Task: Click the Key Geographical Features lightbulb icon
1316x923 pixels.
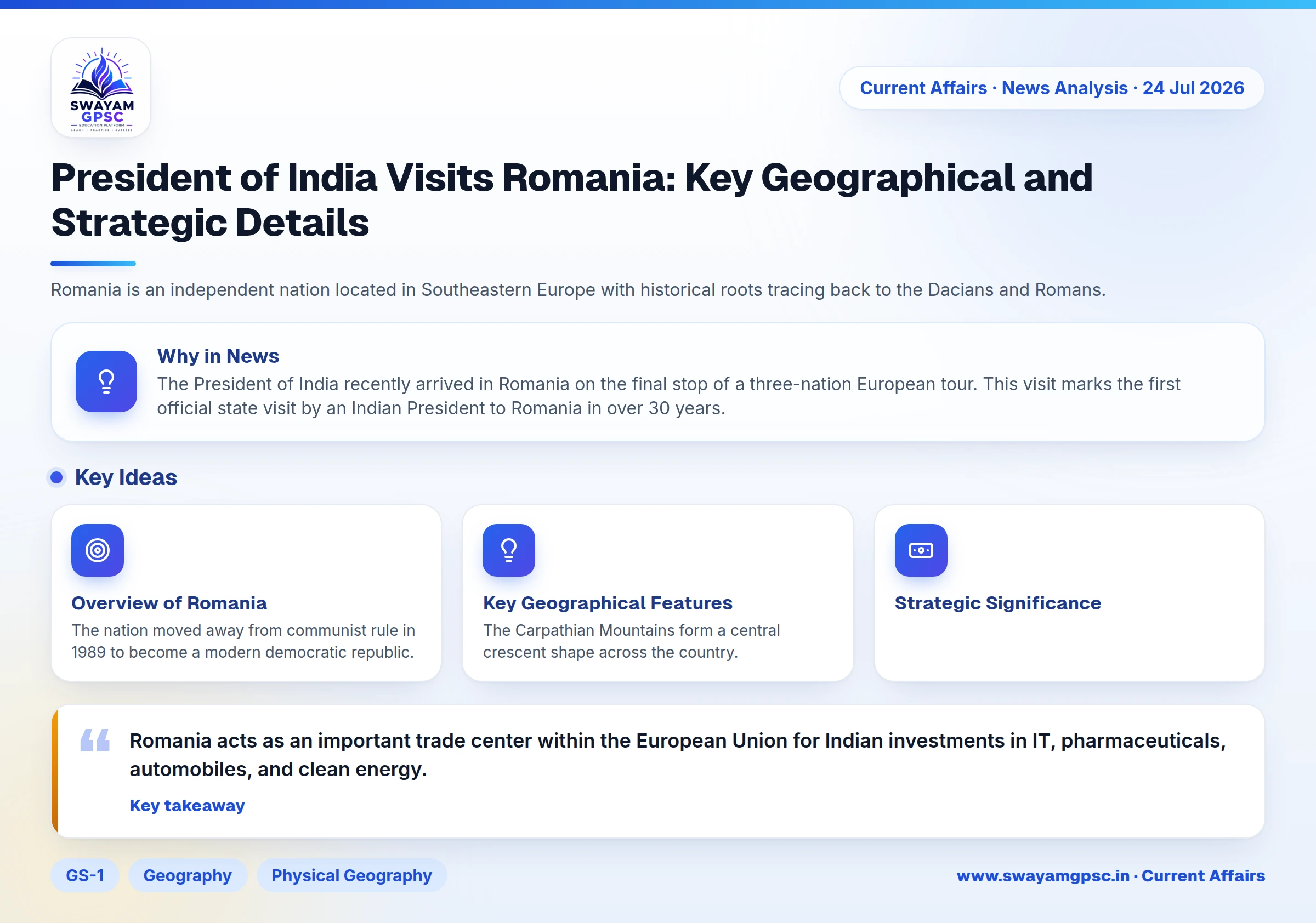Action: pyautogui.click(x=509, y=550)
